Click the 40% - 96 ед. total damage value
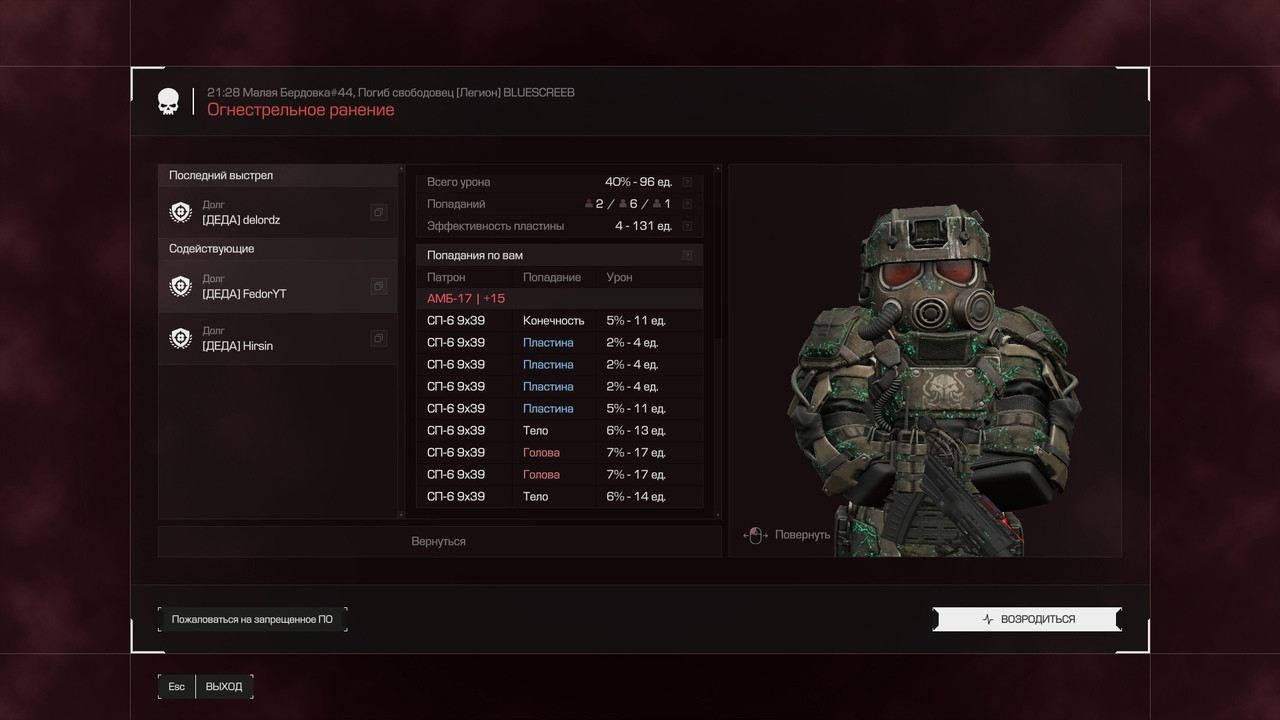The width and height of the screenshot is (1280, 720). pos(638,182)
